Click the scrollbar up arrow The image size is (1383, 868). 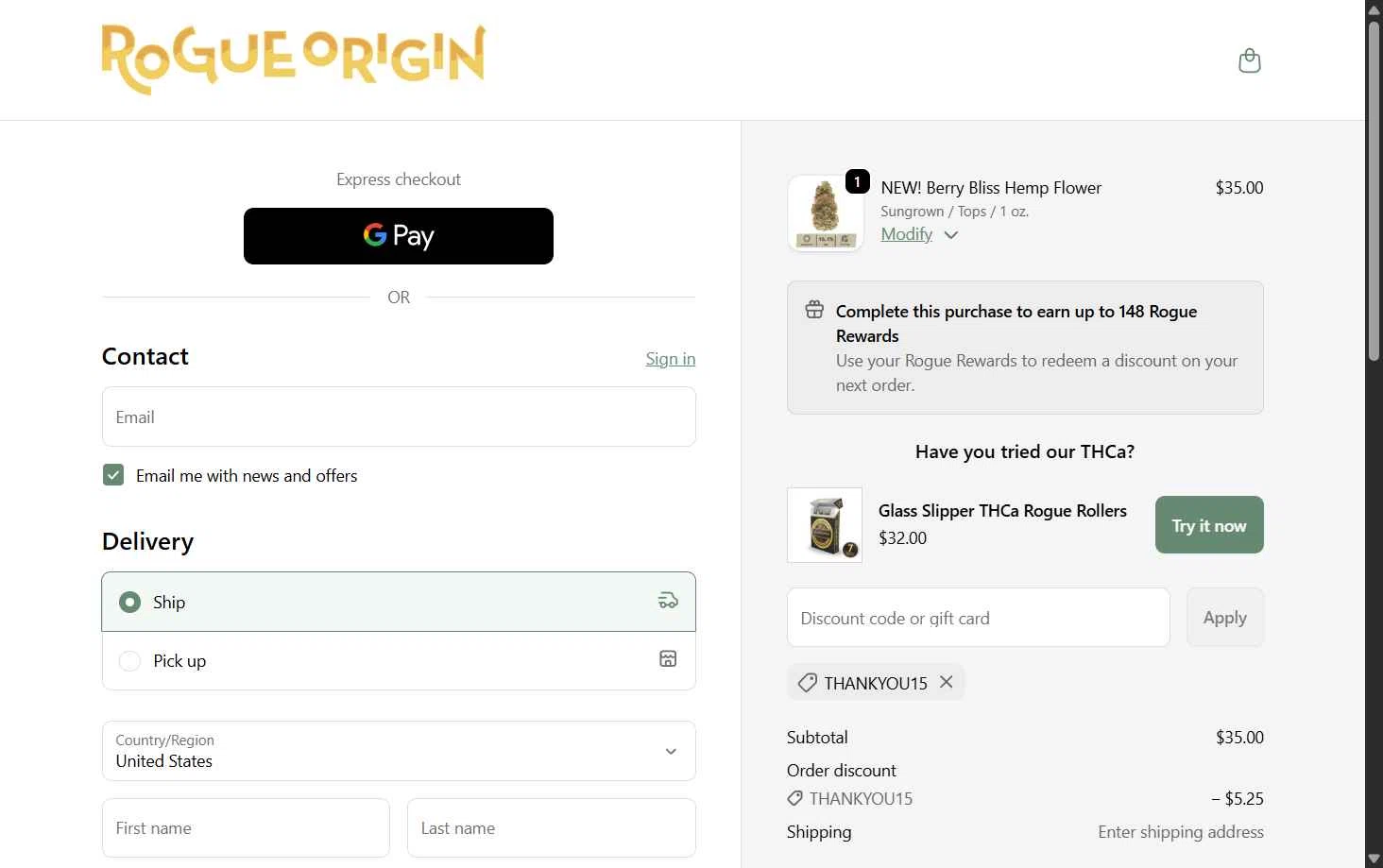point(1374,9)
